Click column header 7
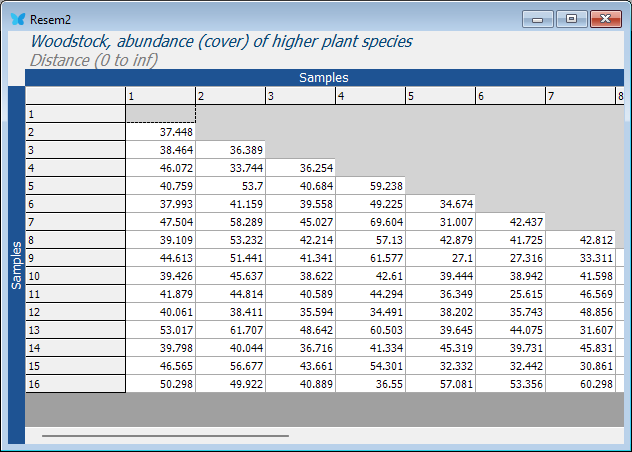 click(580, 96)
